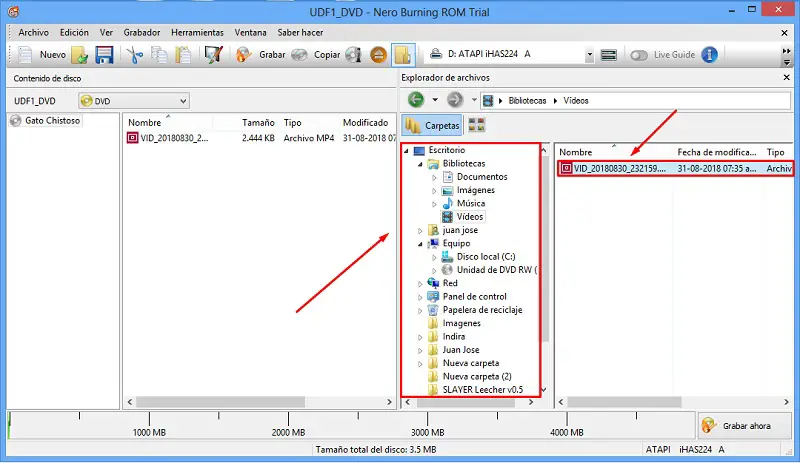Image resolution: width=800 pixels, height=463 pixels.
Task: Expand the Documentos tree node
Action: [434, 177]
